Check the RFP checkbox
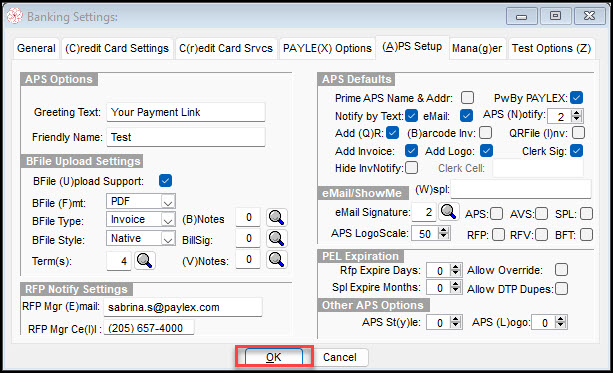This screenshot has width=613, height=373. tap(498, 235)
